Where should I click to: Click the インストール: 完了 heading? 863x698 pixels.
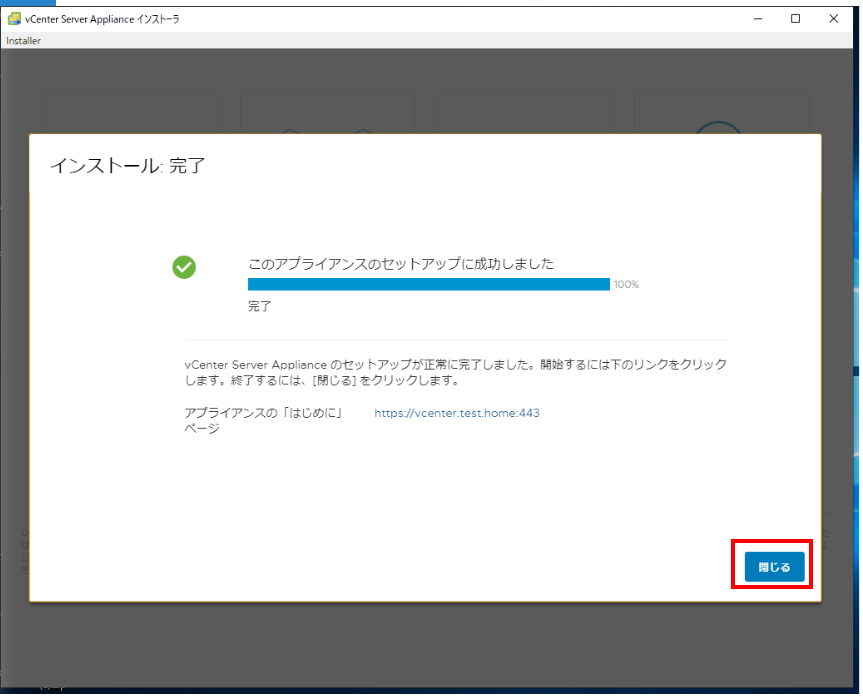point(128,165)
